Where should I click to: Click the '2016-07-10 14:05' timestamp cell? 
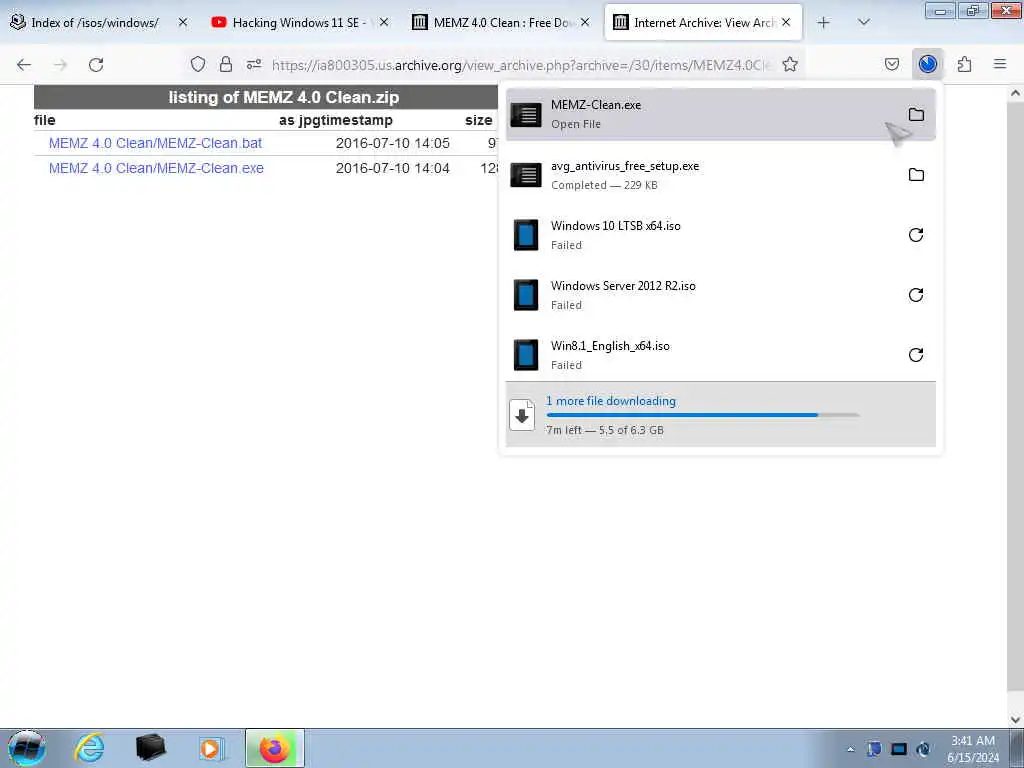pyautogui.click(x=392, y=143)
